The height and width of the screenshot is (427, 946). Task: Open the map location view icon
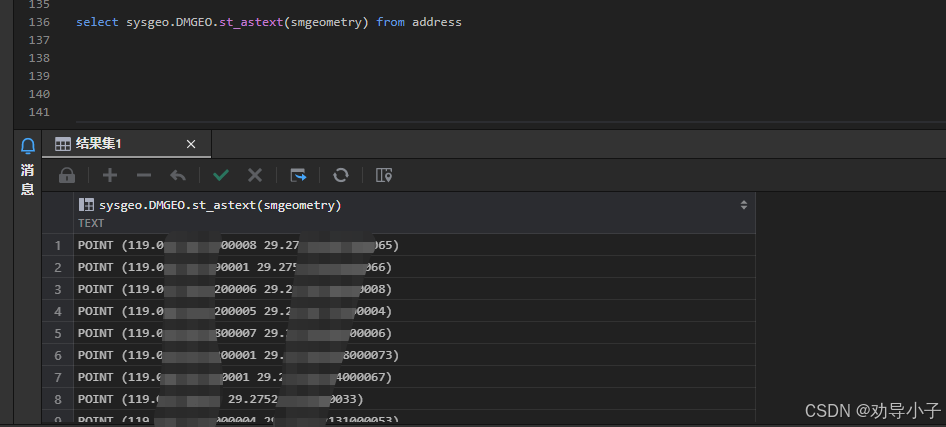[x=384, y=176]
